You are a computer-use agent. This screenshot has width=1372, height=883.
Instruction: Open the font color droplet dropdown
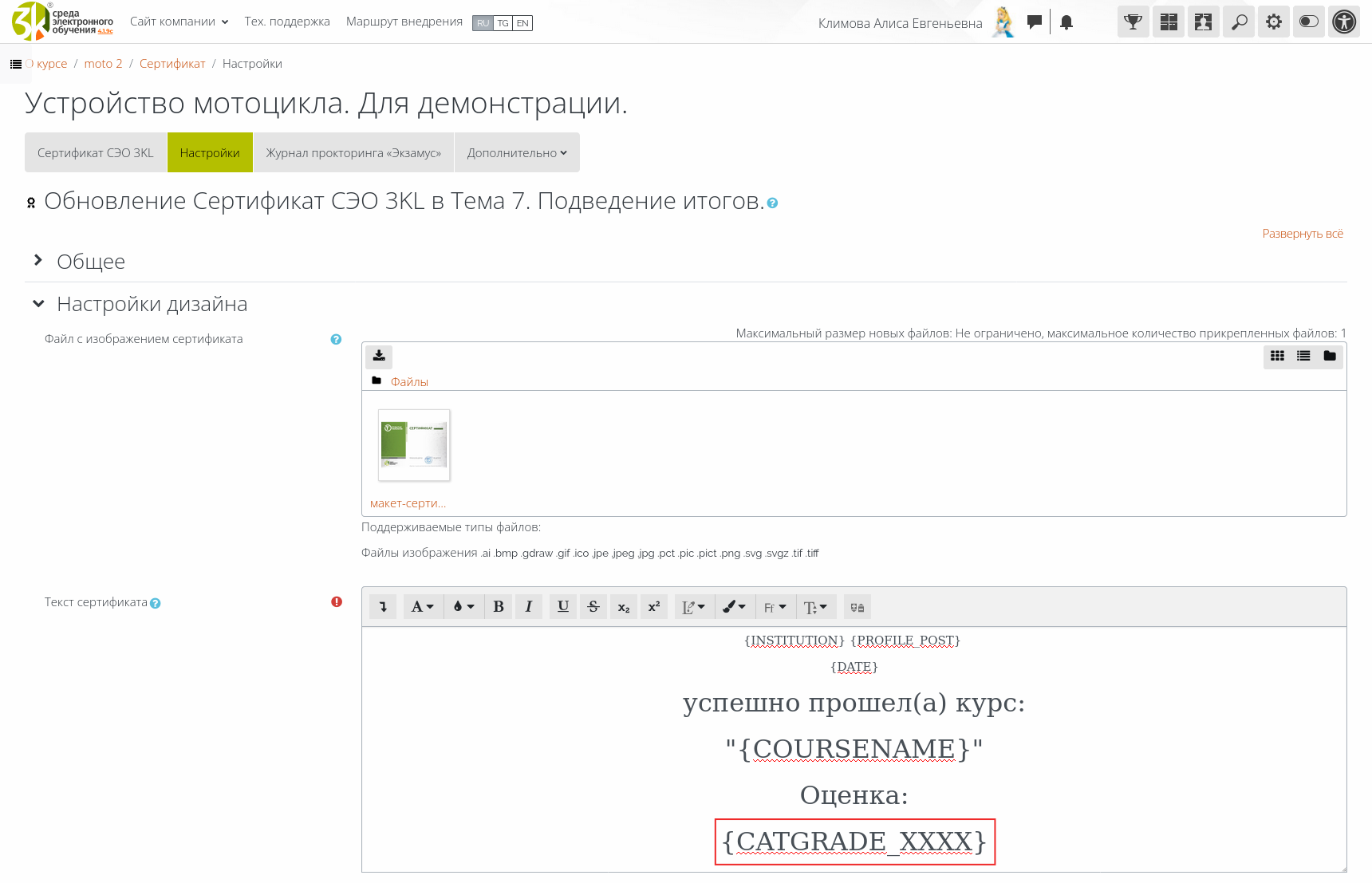click(463, 607)
